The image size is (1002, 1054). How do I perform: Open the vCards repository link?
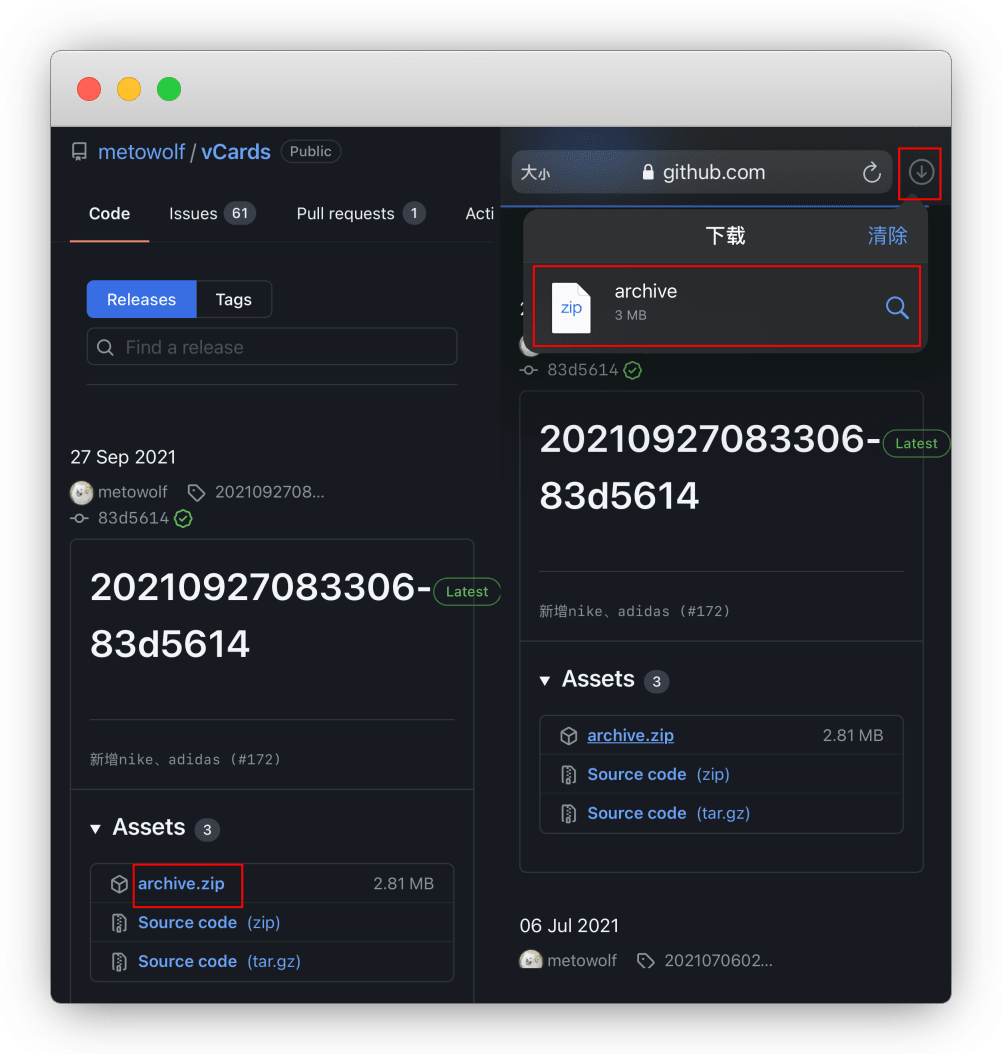click(236, 152)
